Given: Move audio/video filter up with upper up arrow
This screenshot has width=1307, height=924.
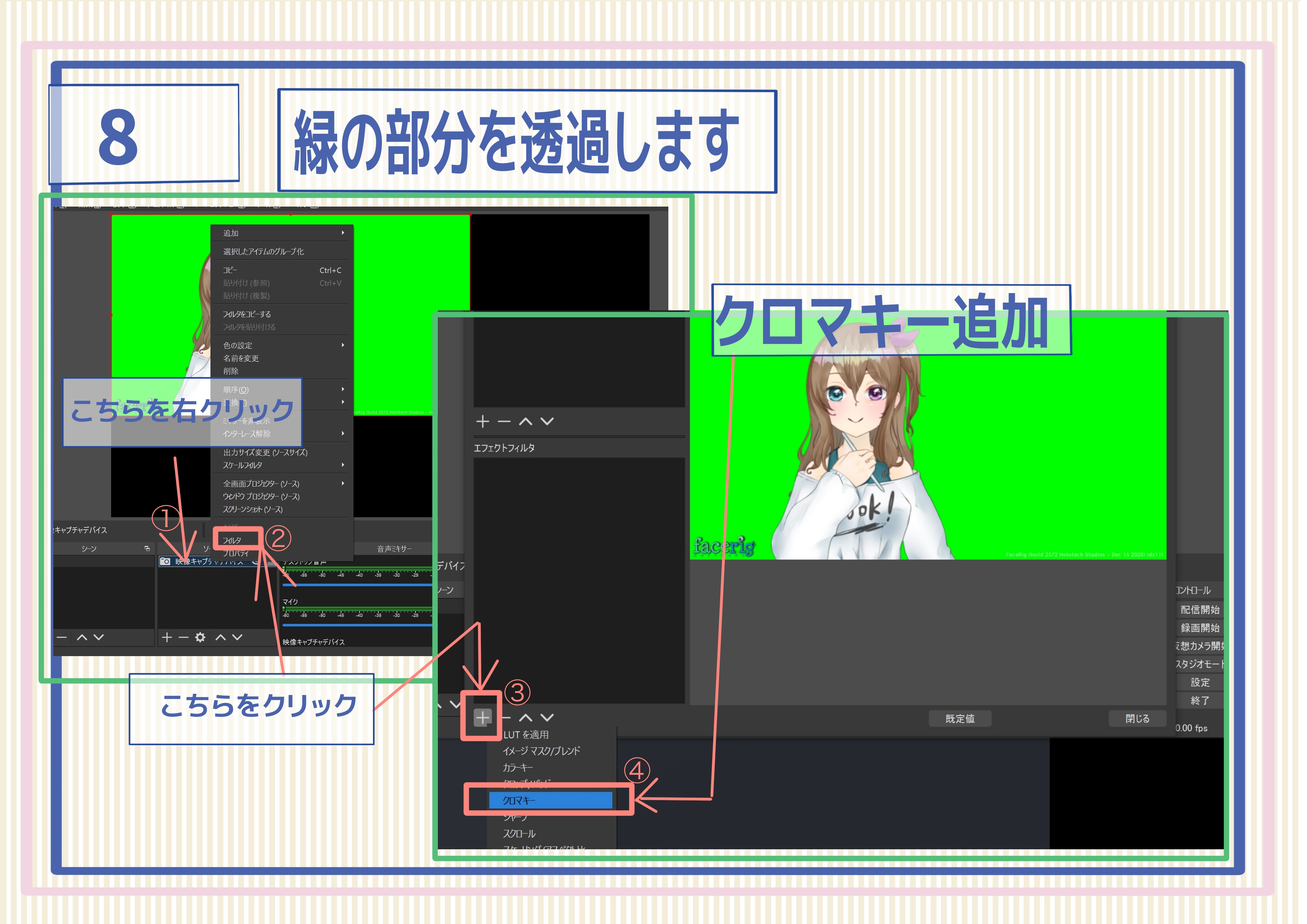Looking at the screenshot, I should [525, 422].
